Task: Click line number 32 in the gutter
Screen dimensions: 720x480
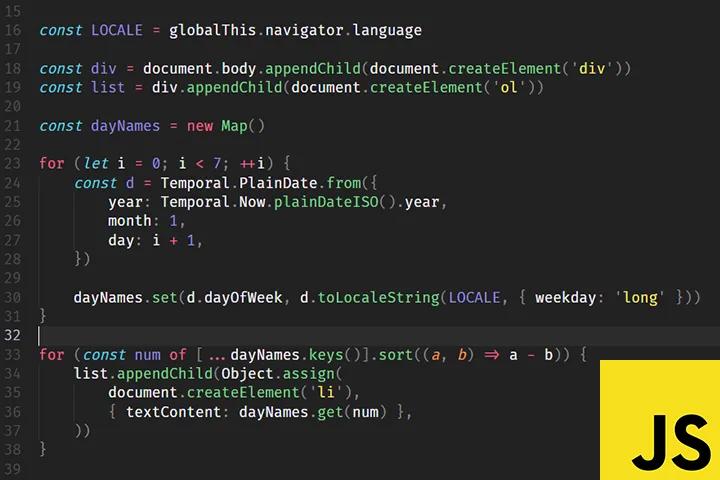Action: (x=12, y=335)
